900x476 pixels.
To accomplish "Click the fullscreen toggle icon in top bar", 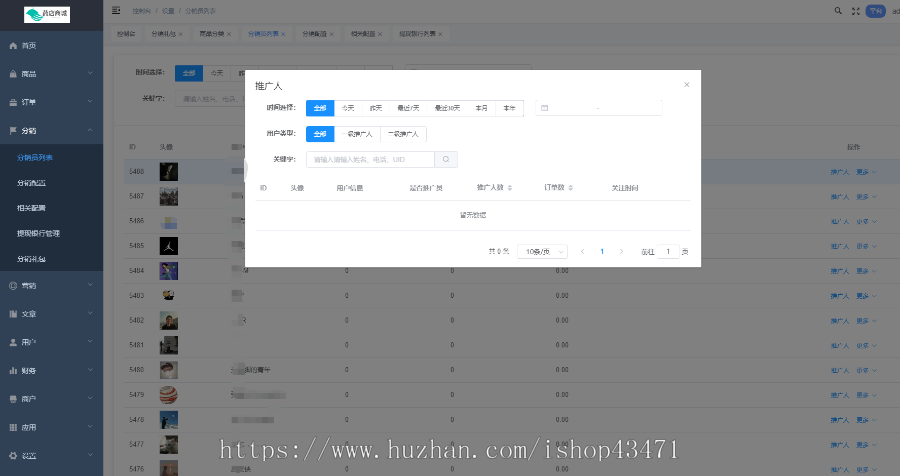I will (x=856, y=11).
